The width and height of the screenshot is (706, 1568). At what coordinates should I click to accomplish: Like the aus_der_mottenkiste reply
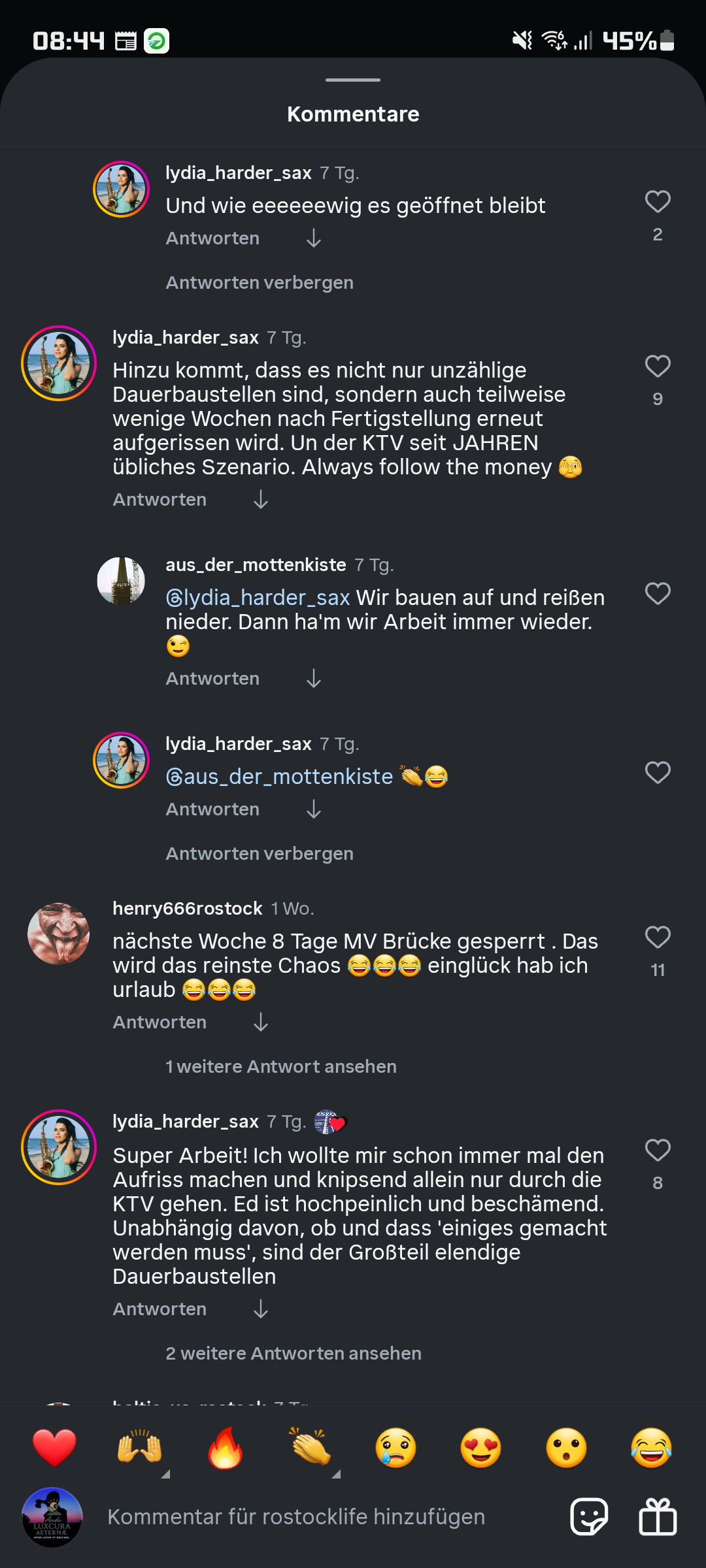pyautogui.click(x=658, y=594)
